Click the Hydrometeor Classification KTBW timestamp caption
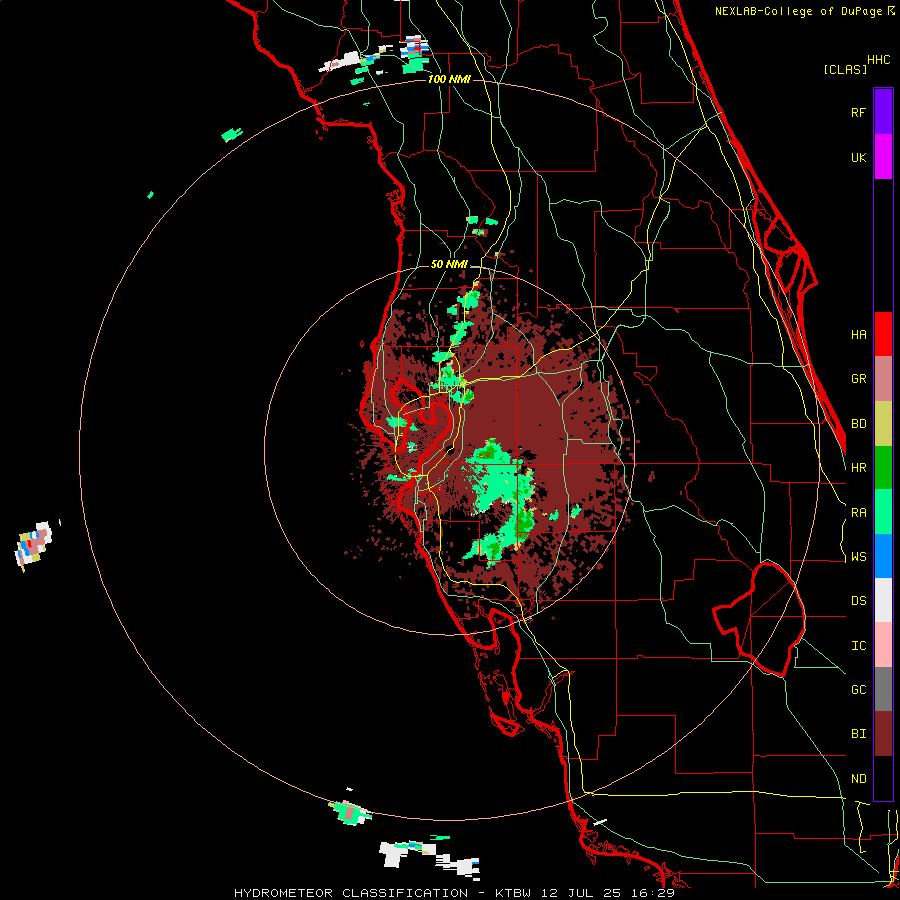Screen dimensions: 900x900 (x=454, y=893)
